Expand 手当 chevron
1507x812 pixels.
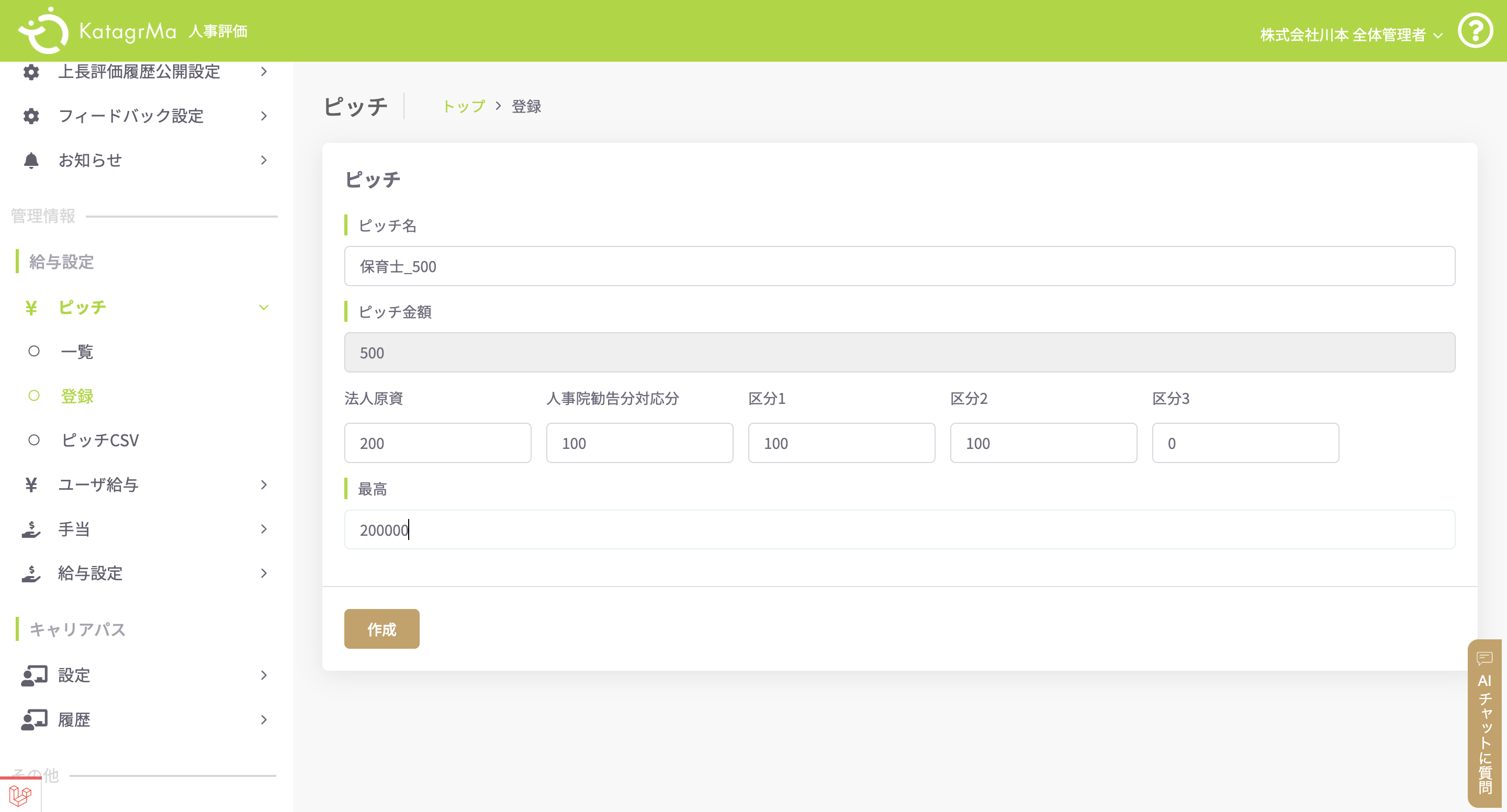(x=264, y=529)
